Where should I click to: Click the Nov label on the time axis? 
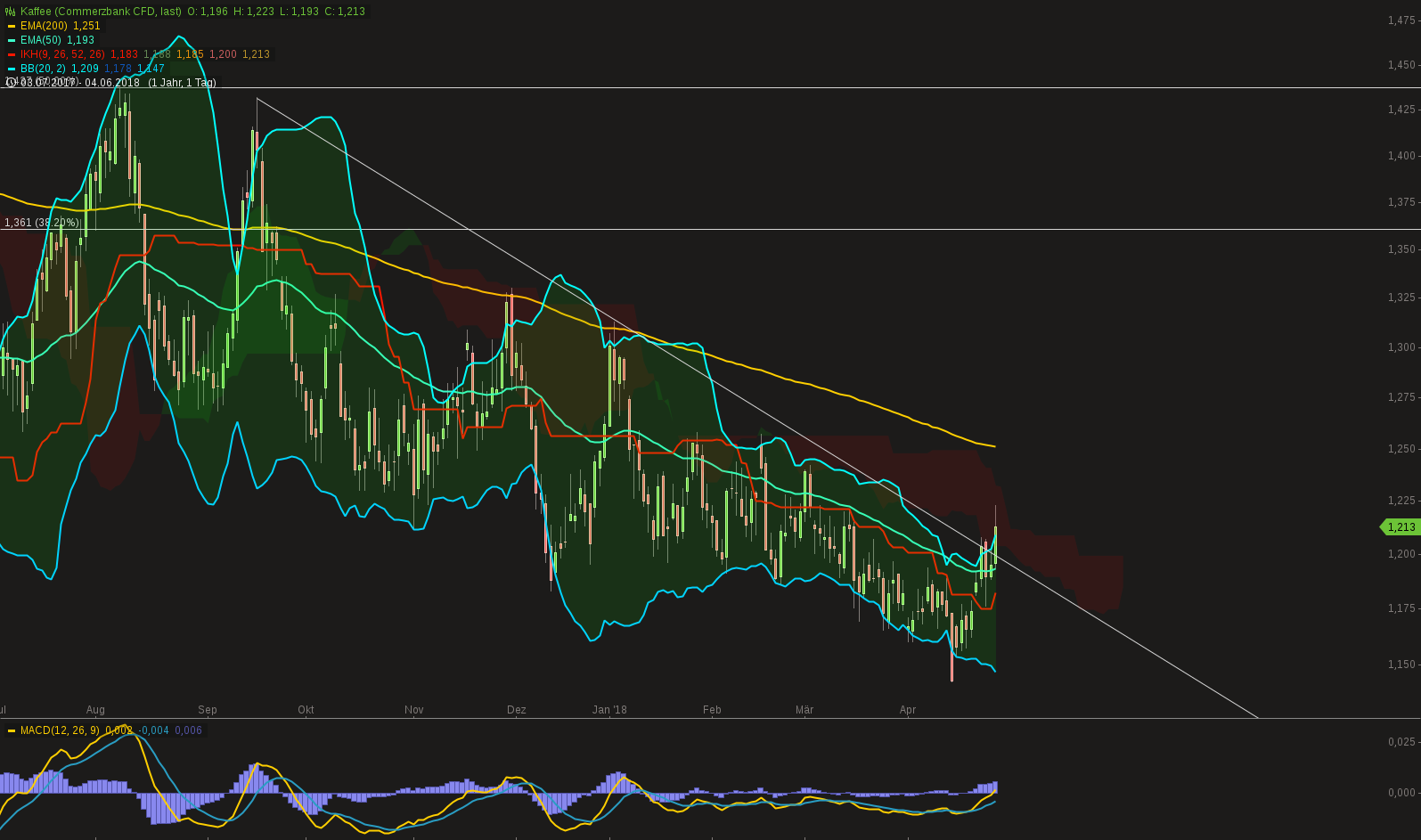click(x=414, y=710)
